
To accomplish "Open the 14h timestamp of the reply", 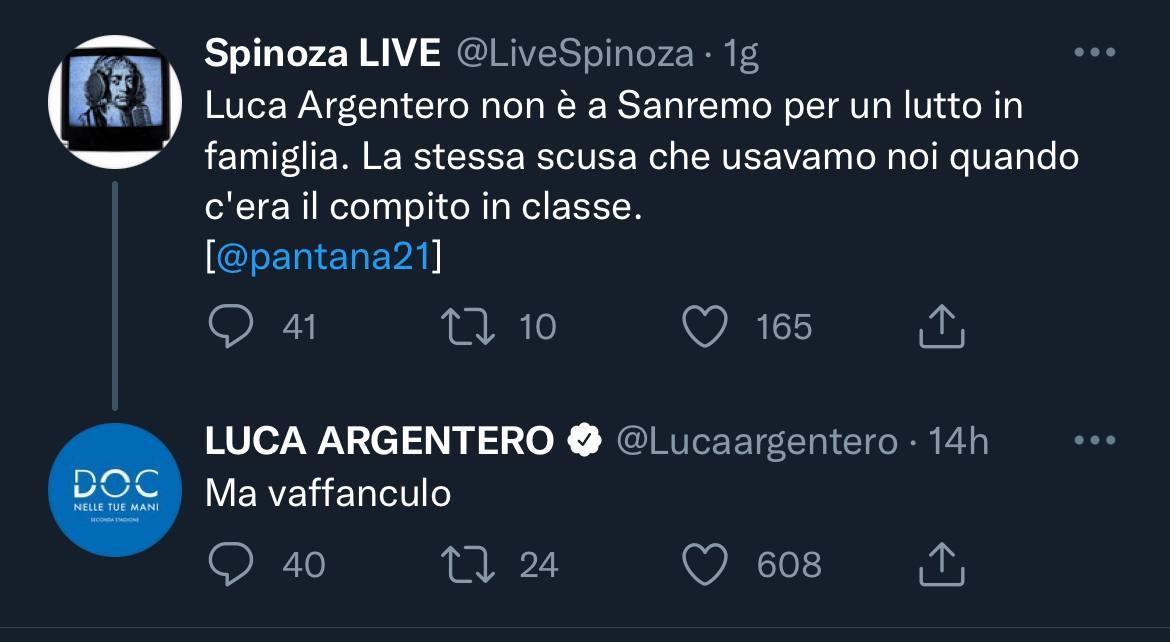I will coord(959,441).
